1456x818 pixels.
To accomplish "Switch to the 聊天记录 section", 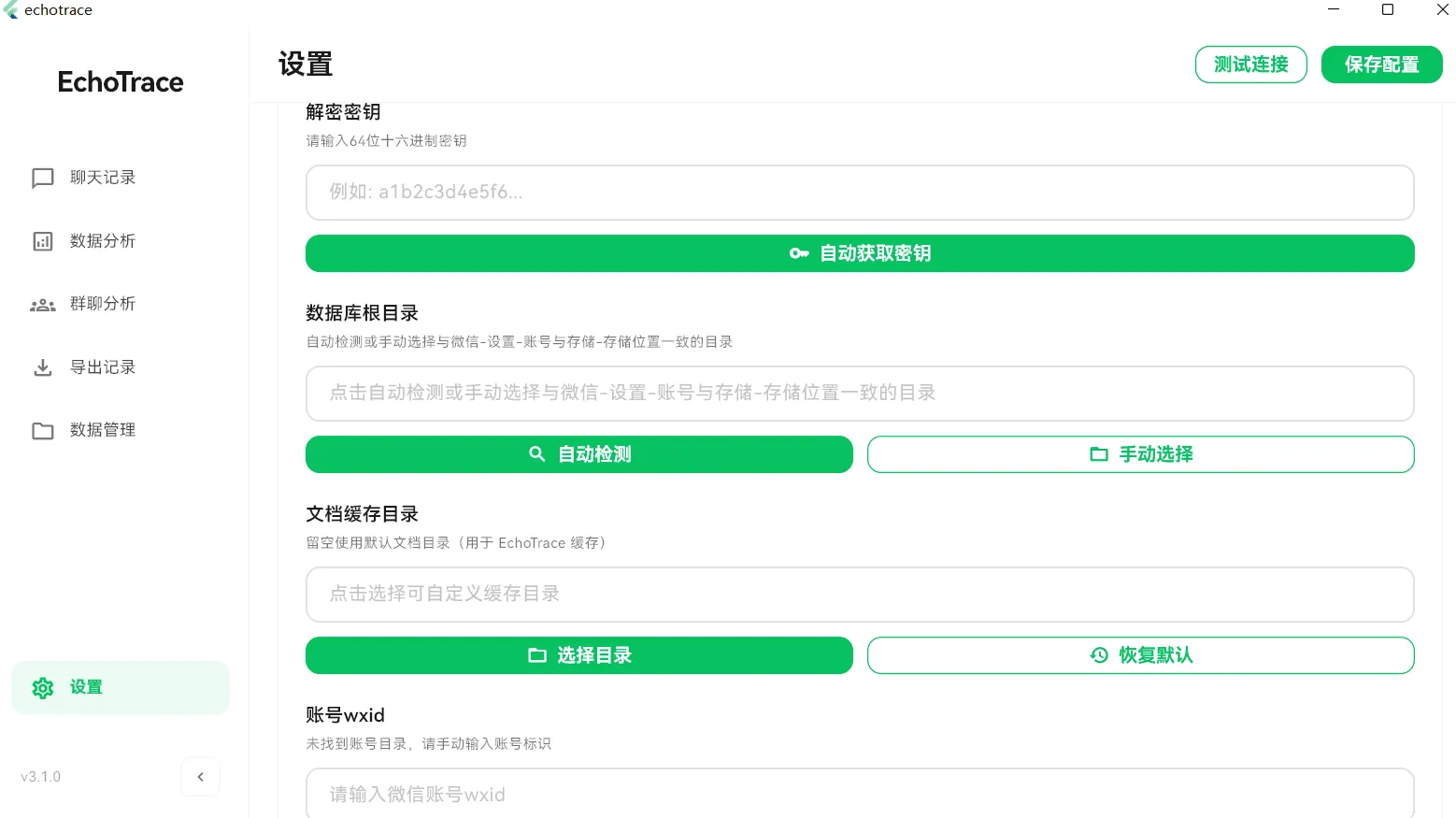I will click(x=103, y=178).
